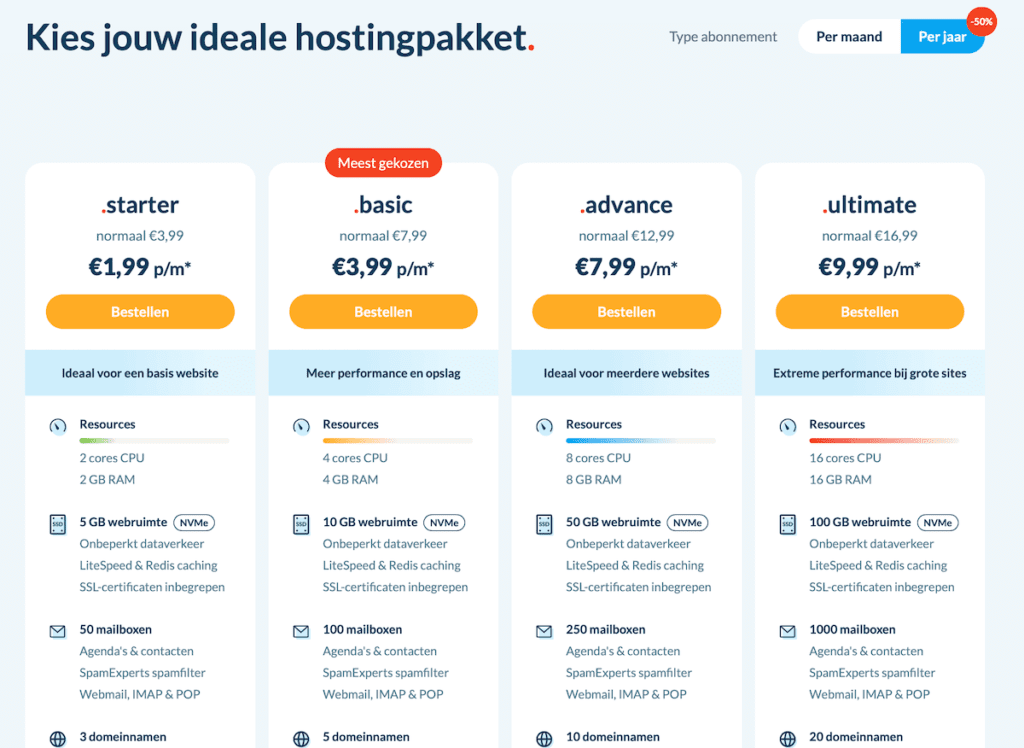
Task: Click the domains globe icon under .ultimate
Action: (787, 737)
